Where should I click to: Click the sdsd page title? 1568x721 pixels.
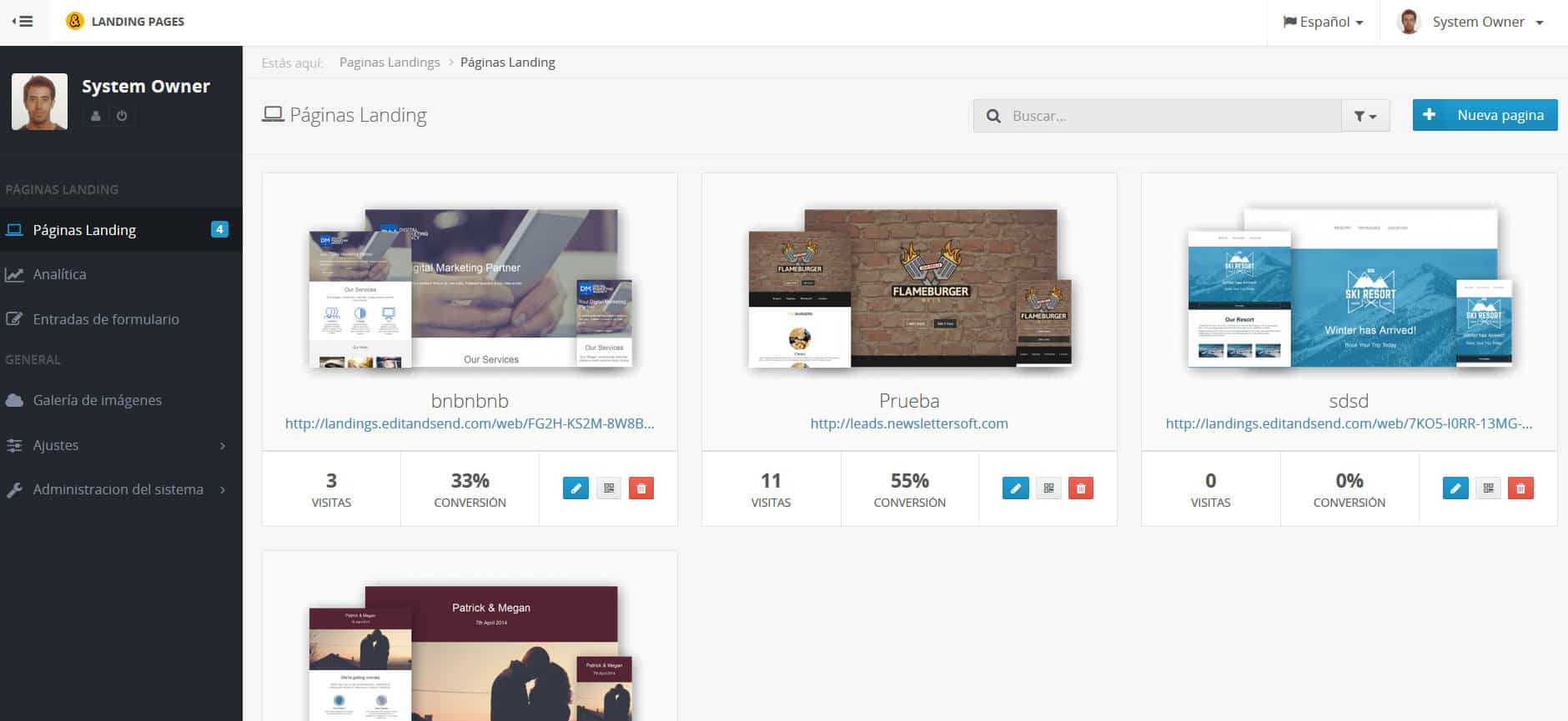click(x=1349, y=401)
